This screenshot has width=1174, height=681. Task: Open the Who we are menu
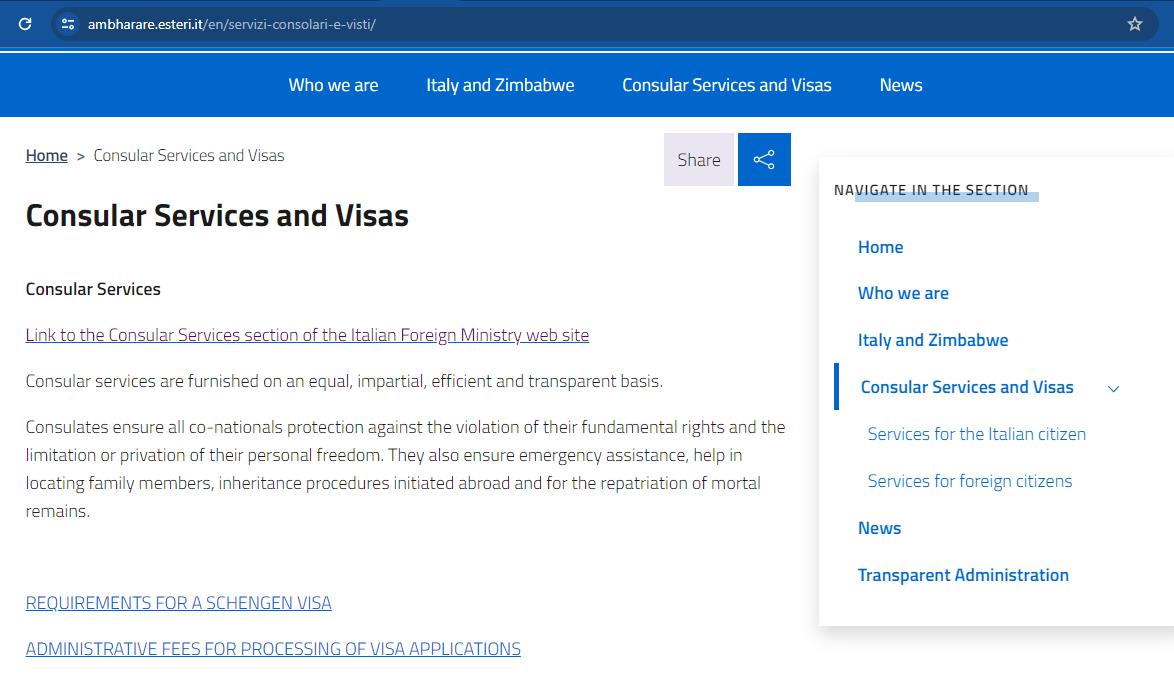point(333,85)
